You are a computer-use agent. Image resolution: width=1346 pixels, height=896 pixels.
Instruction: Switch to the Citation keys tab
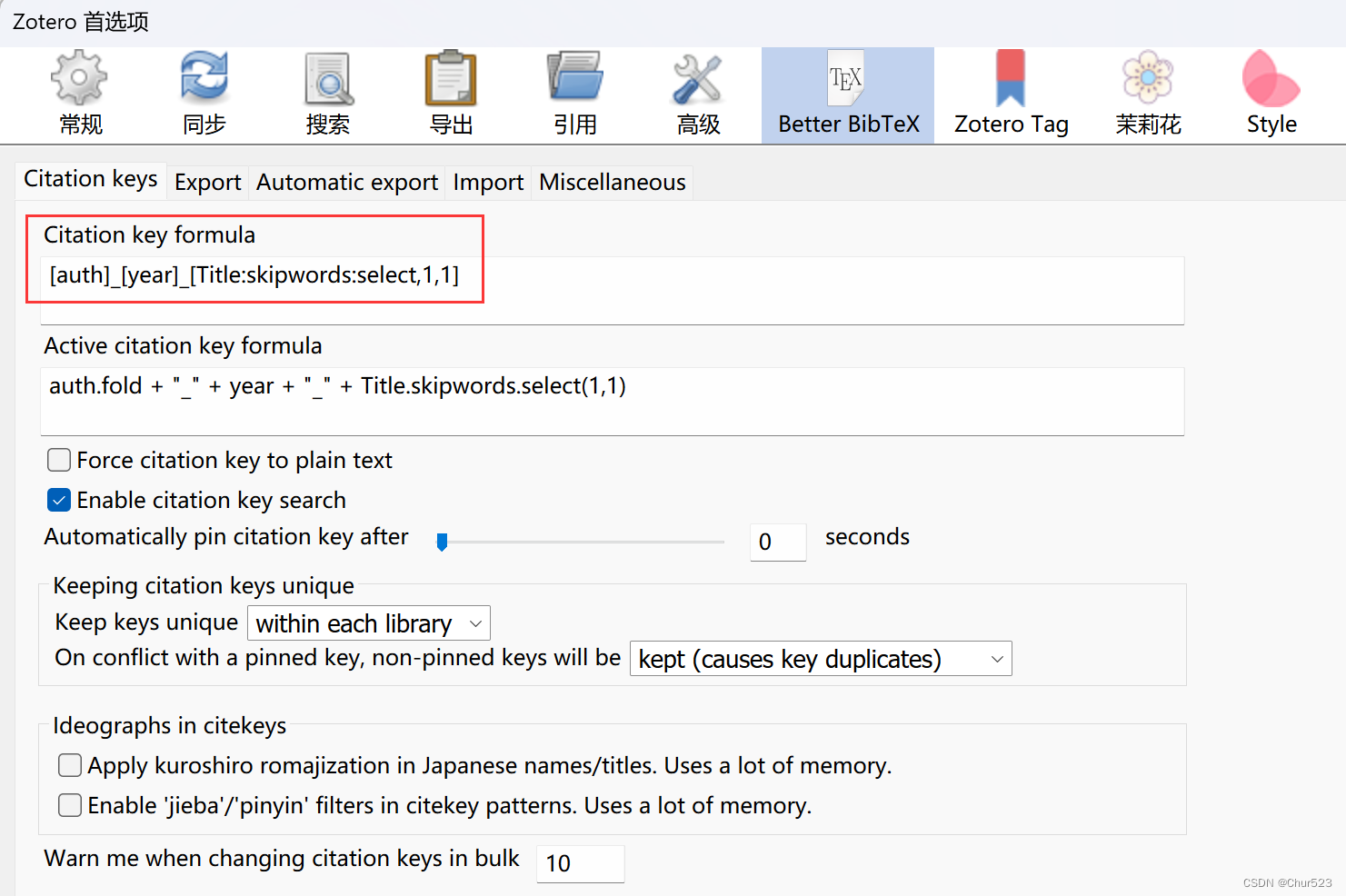(91, 180)
